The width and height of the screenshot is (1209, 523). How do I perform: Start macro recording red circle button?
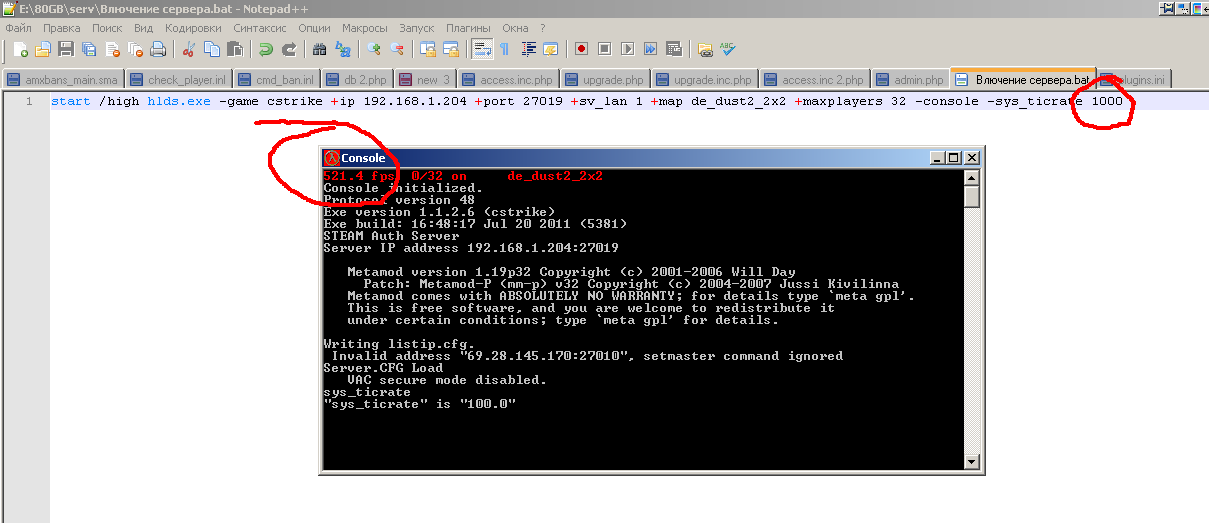pos(581,49)
